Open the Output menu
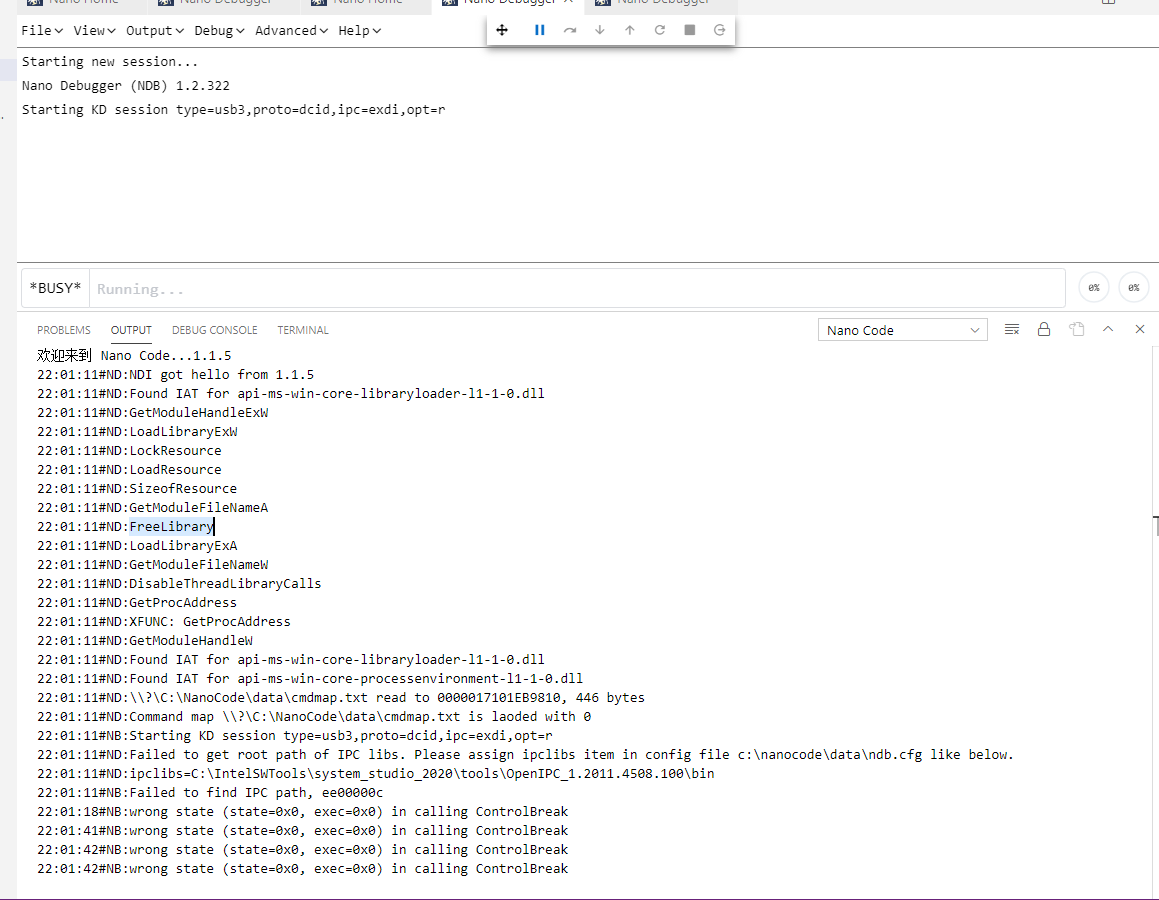Screen dimensions: 1159x900 click(154, 30)
